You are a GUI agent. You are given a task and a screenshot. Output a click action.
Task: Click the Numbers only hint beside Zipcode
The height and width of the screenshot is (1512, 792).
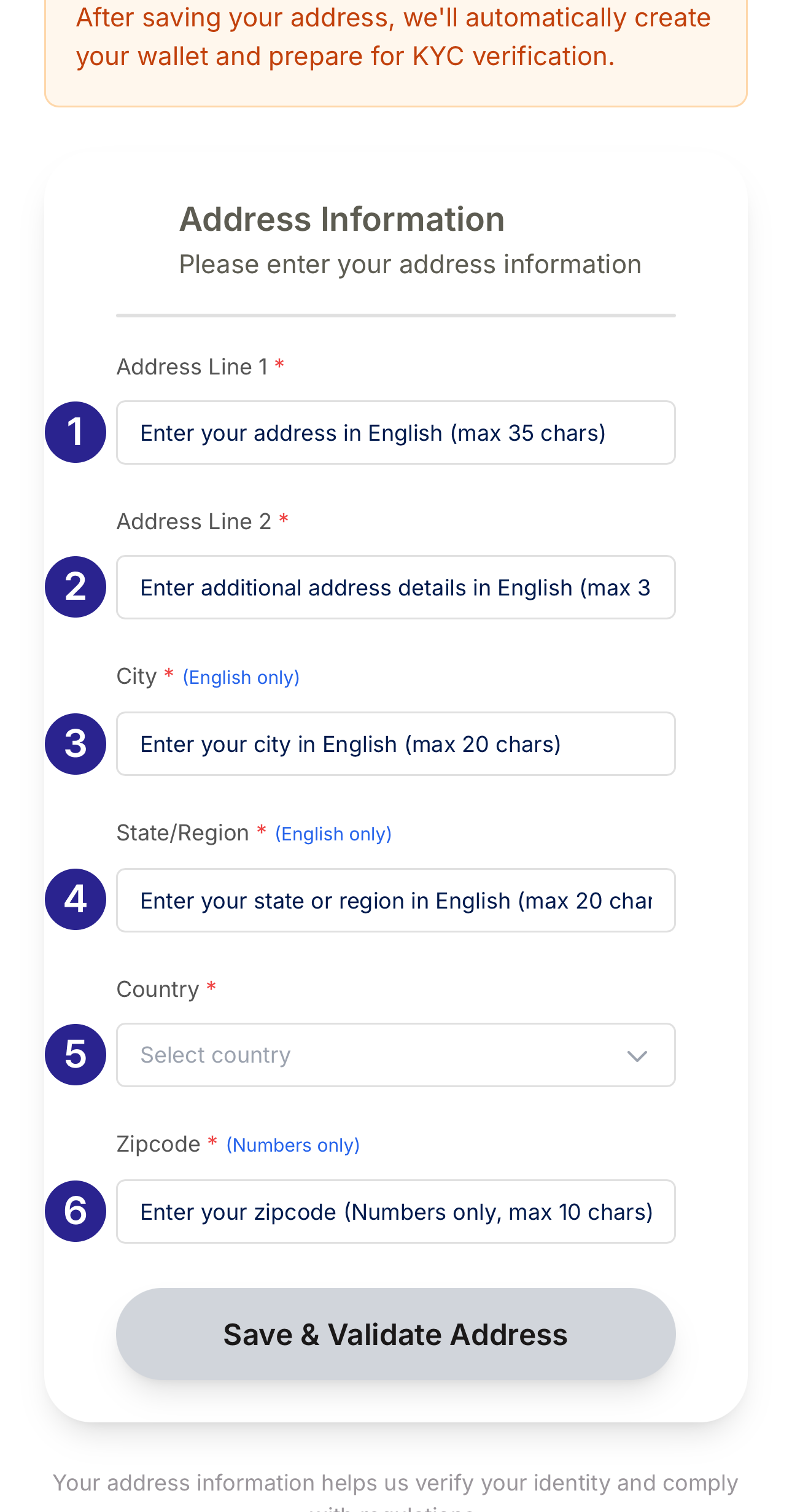point(293,1146)
